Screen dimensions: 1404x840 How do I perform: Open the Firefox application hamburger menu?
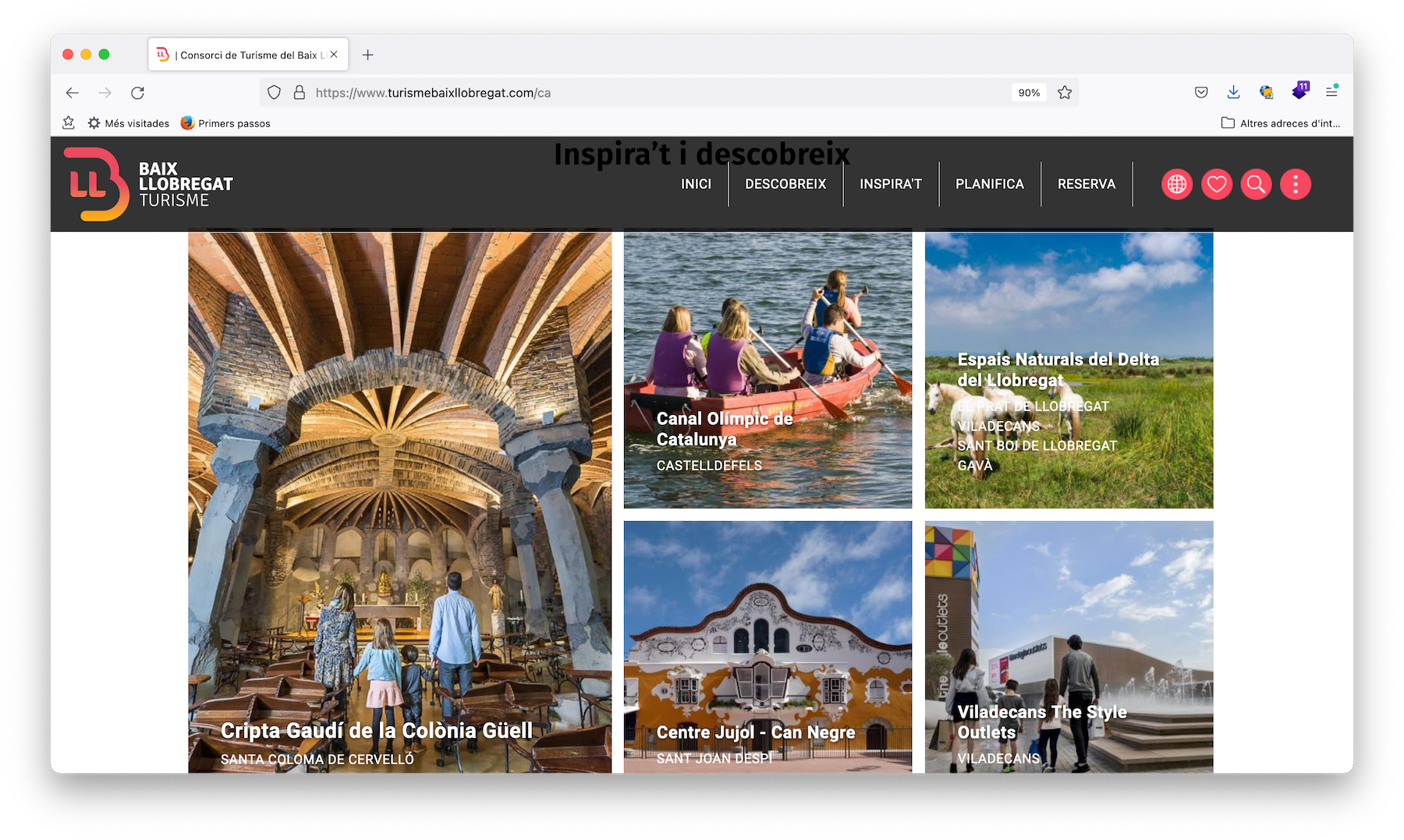coord(1331,92)
